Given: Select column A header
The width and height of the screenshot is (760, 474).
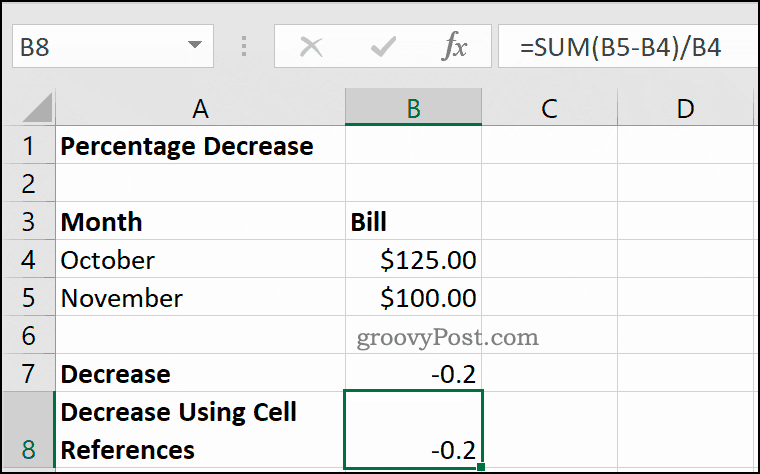Looking at the screenshot, I should 200,107.
